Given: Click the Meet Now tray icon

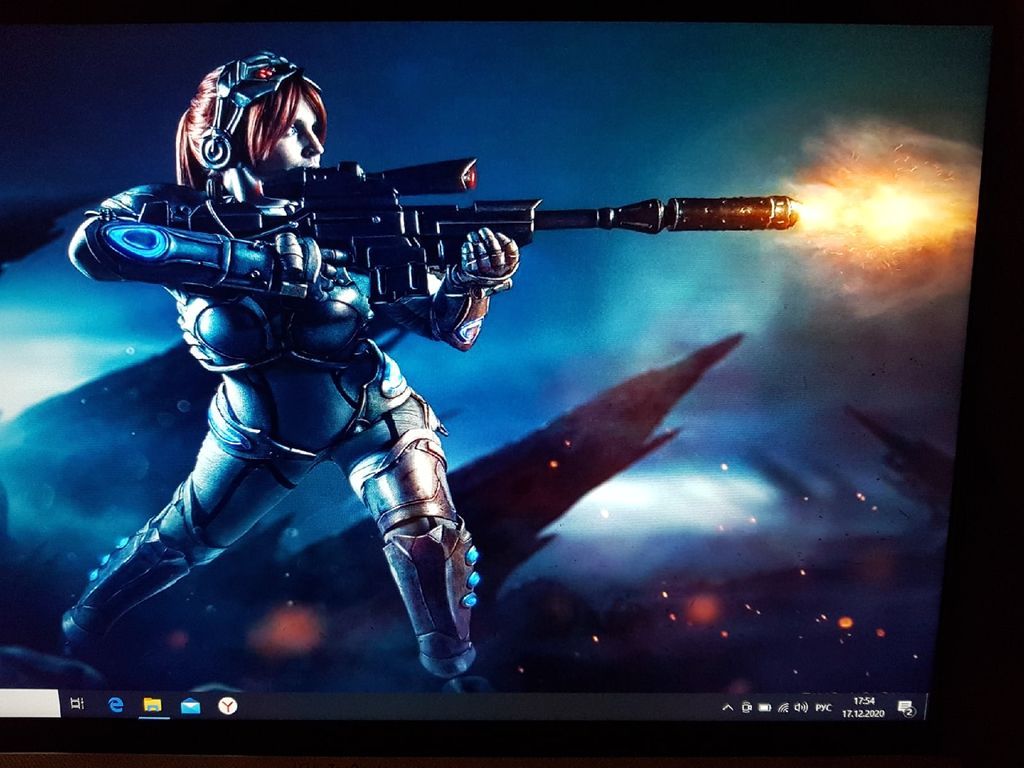Looking at the screenshot, I should pos(746,707).
